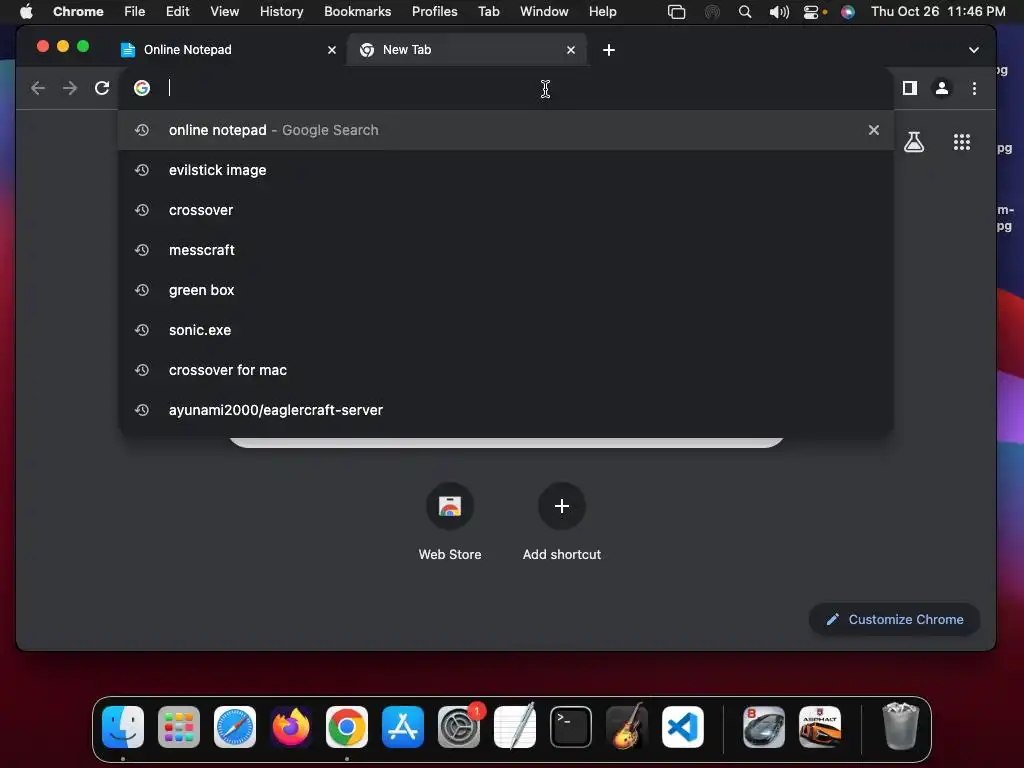This screenshot has width=1024, height=768.
Task: Expand the tab search chevron
Action: pos(974,50)
